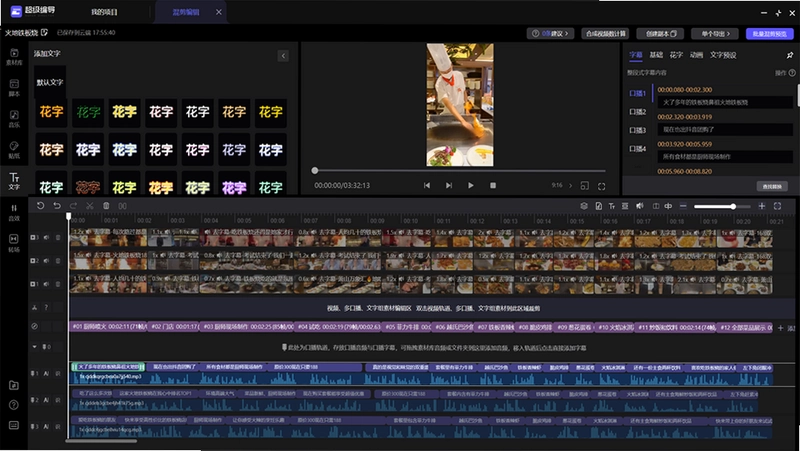Viewport: 800px width, 451px height.
Task: Toggle IR option on audio track 2
Action: click(x=58, y=400)
